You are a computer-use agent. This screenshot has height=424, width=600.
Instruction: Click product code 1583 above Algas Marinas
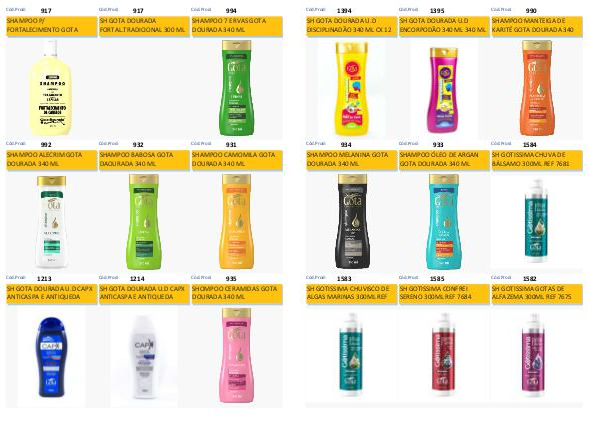point(344,279)
